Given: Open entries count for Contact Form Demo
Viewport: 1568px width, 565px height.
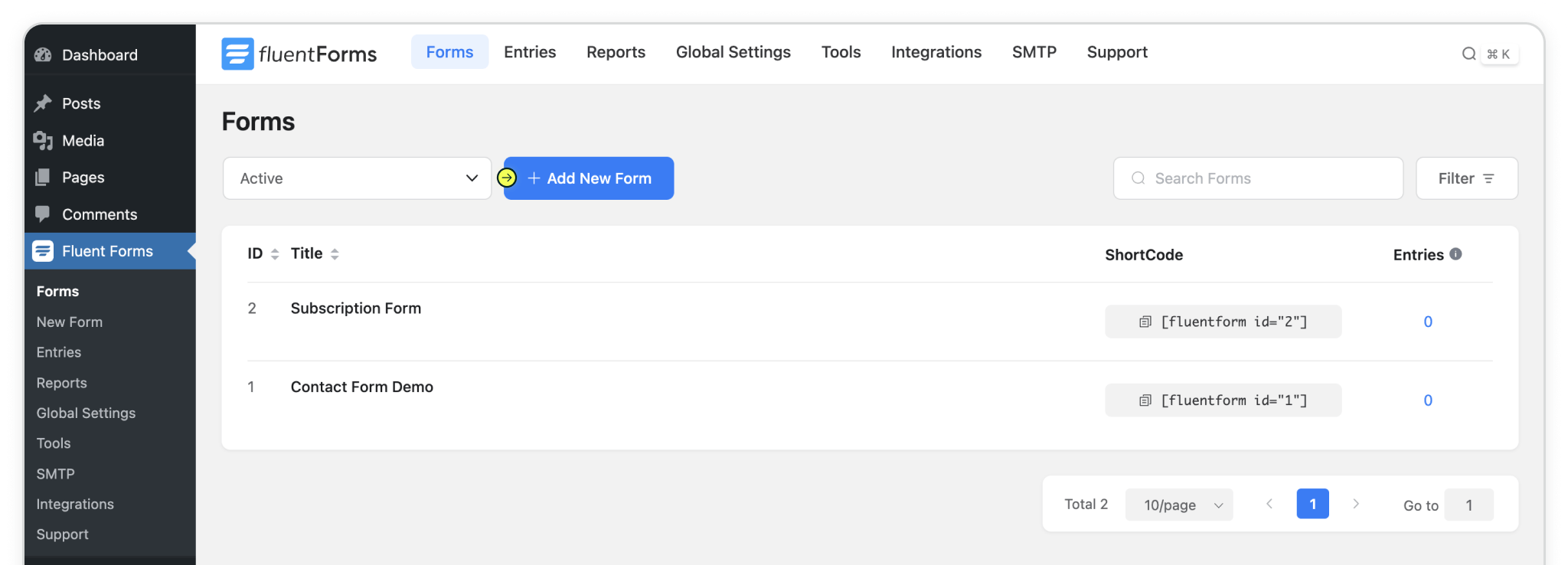Looking at the screenshot, I should pyautogui.click(x=1428, y=400).
